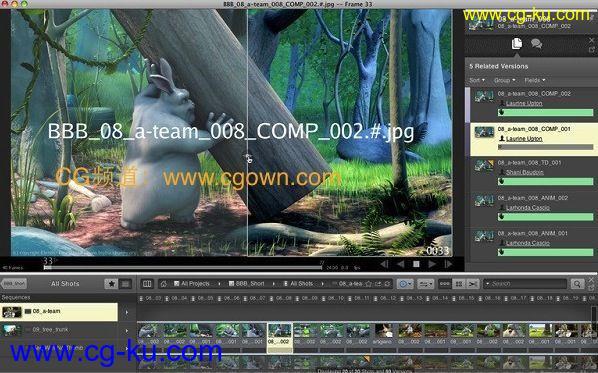Screen dimensions: 598x373
Task: Open the BBB_Short breadcrumb
Action: (x=246, y=284)
